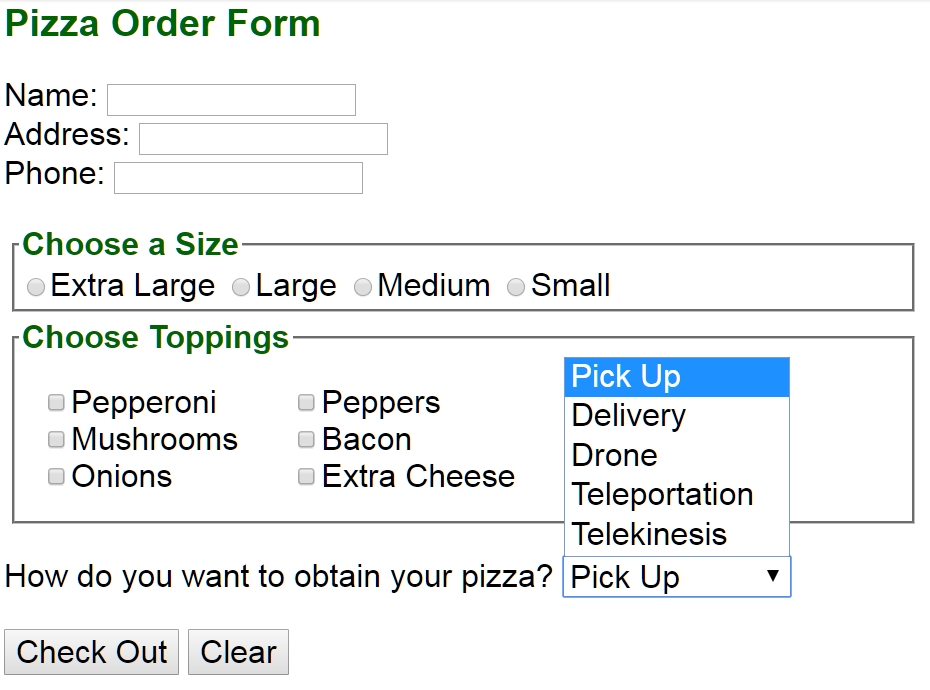Viewport: 930px width, 690px height.
Task: Select the Extra Large size radio button
Action: coord(36,288)
